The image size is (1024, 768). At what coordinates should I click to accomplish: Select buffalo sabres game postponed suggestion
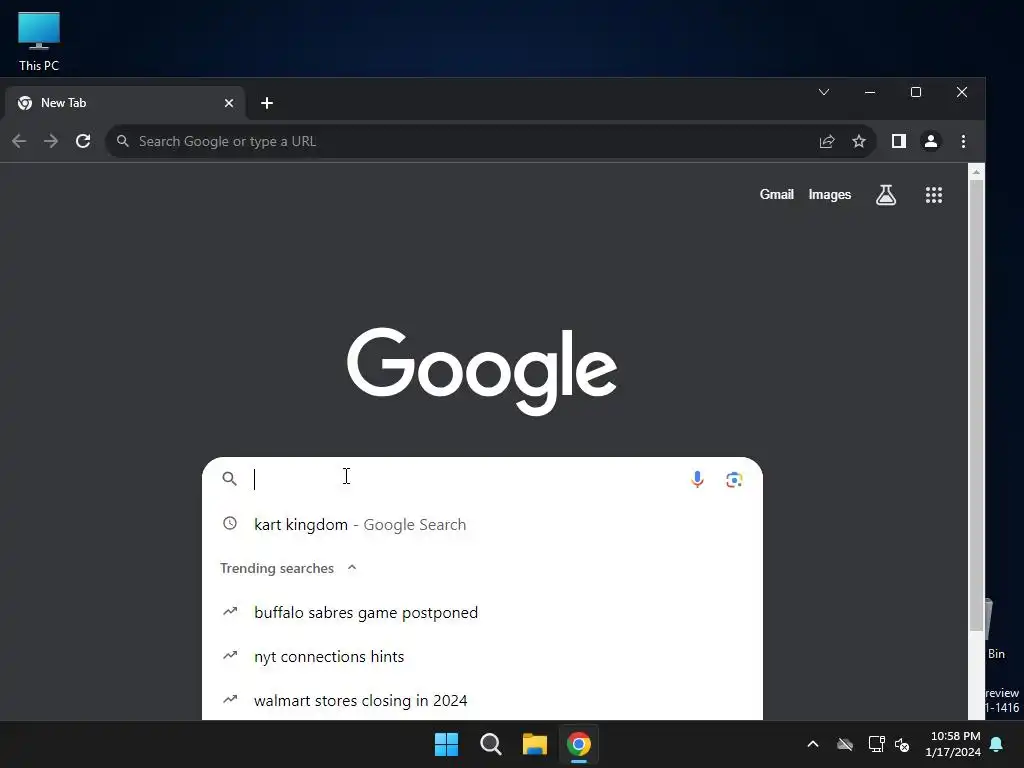(x=482, y=613)
